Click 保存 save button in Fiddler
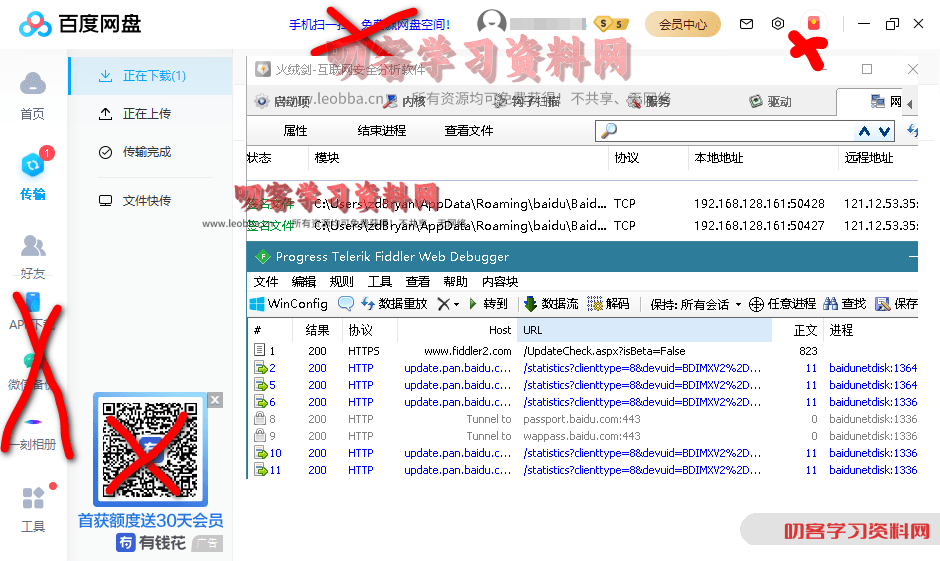 pyautogui.click(x=896, y=304)
